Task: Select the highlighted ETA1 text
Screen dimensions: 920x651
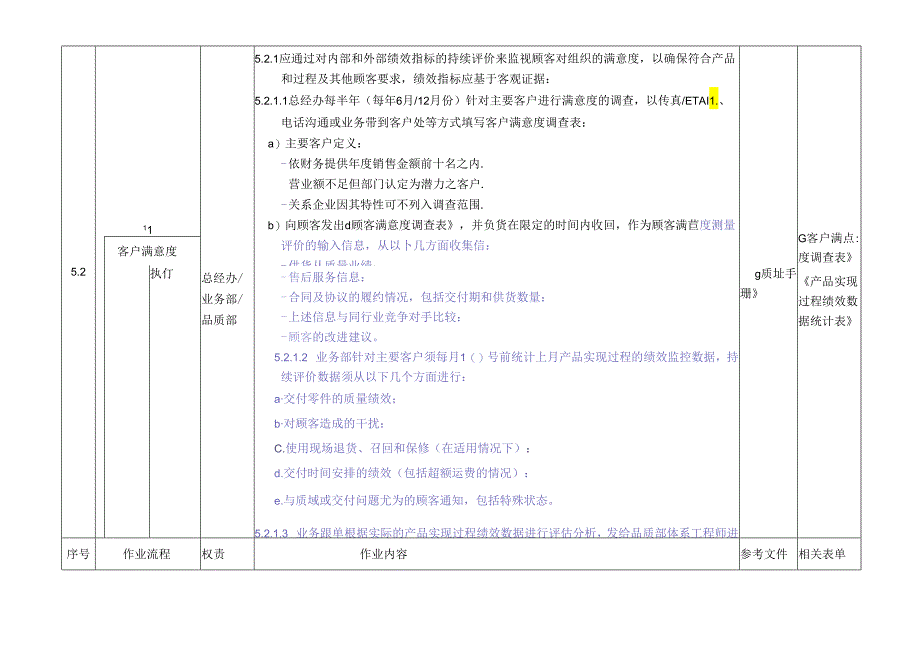Action: 707,98
